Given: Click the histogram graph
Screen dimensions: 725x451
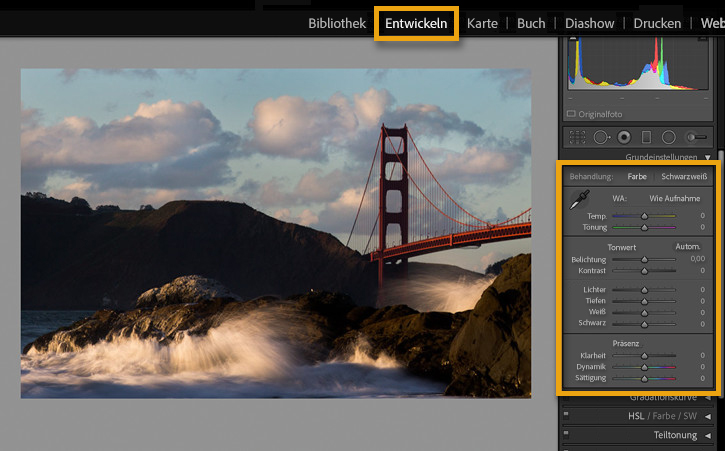Looking at the screenshot, I should (638, 63).
